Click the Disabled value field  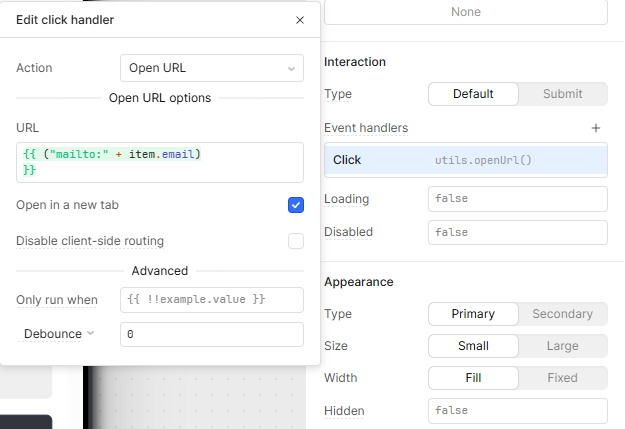[x=517, y=232]
